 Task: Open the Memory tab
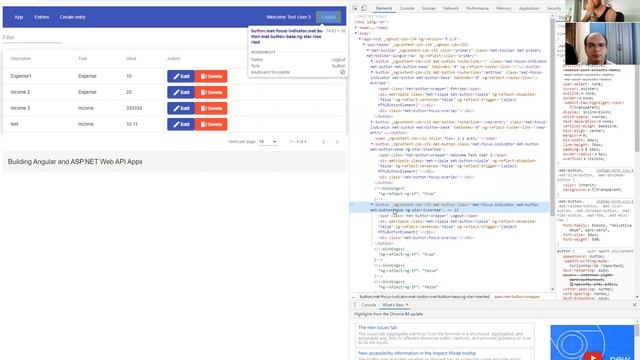504,8
